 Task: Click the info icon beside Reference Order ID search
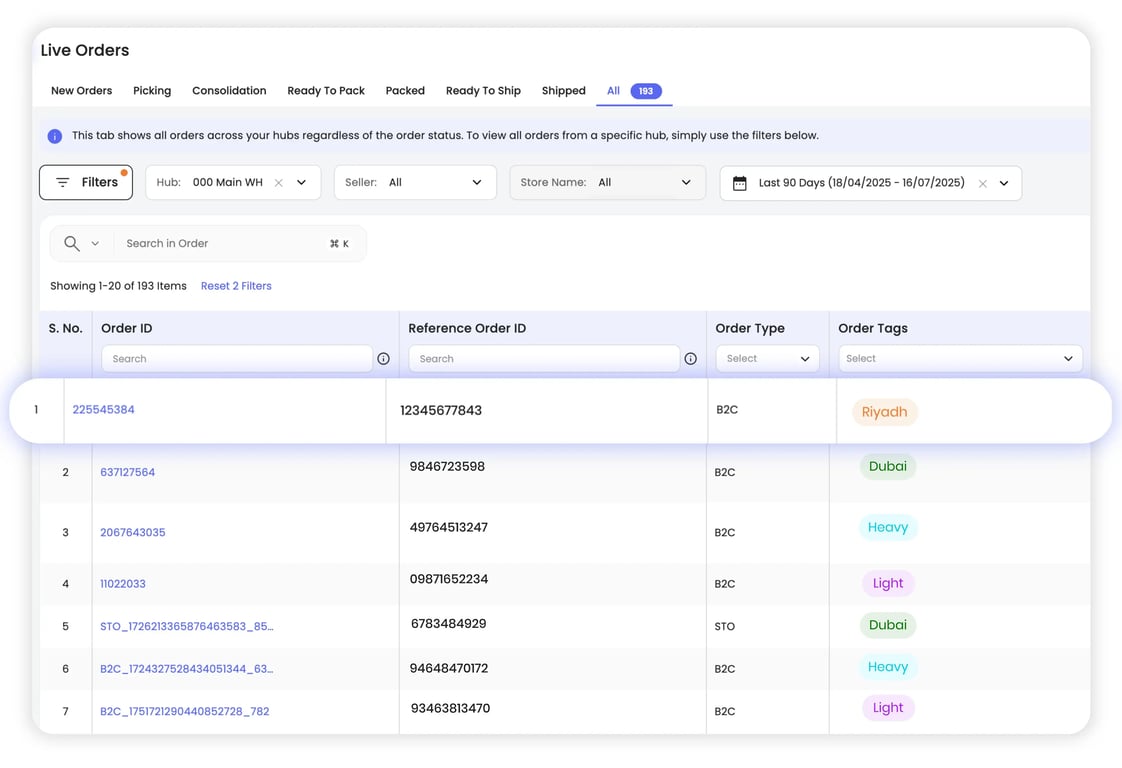coord(690,359)
